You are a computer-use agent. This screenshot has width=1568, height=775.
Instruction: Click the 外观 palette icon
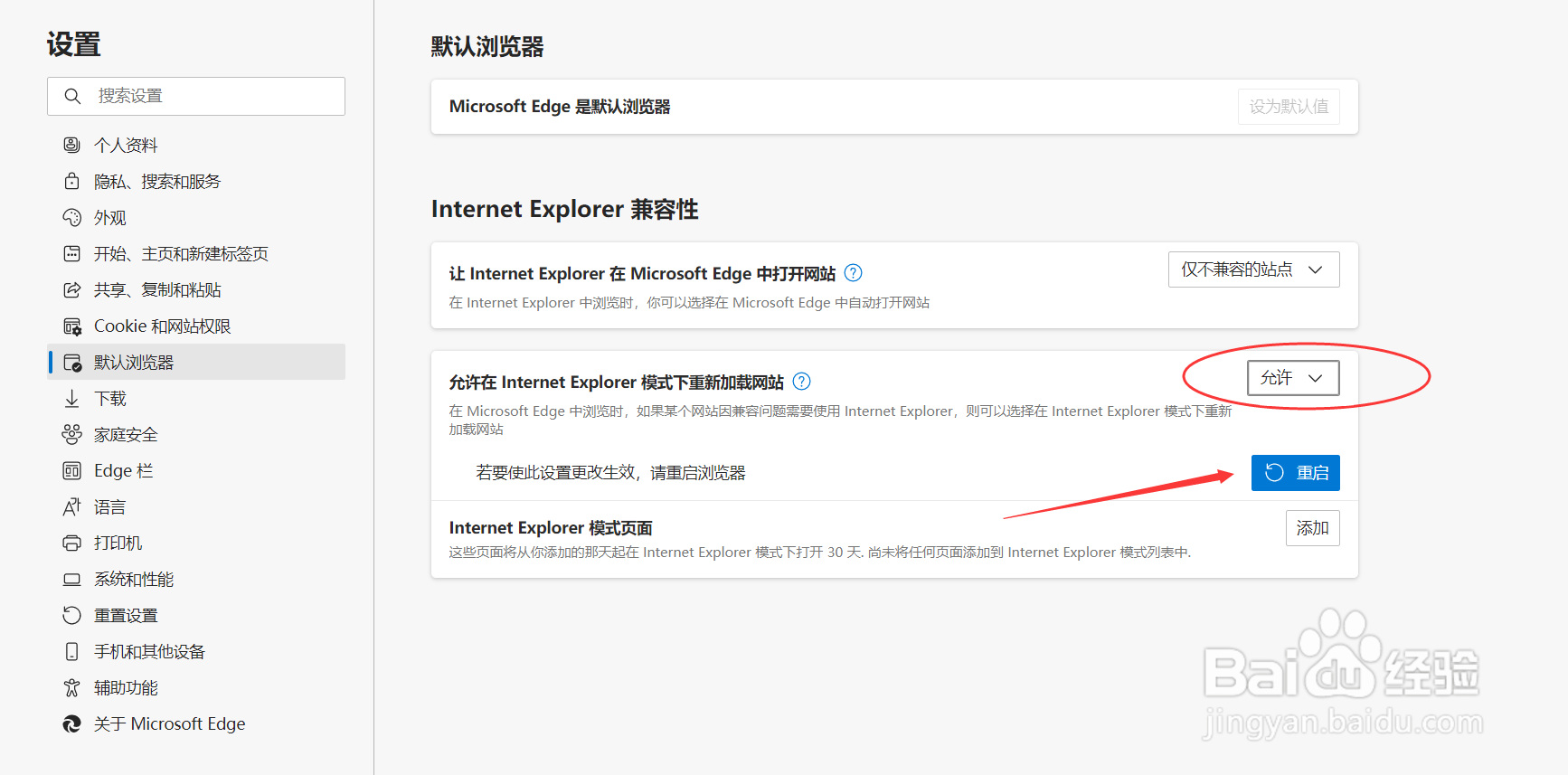tap(71, 217)
